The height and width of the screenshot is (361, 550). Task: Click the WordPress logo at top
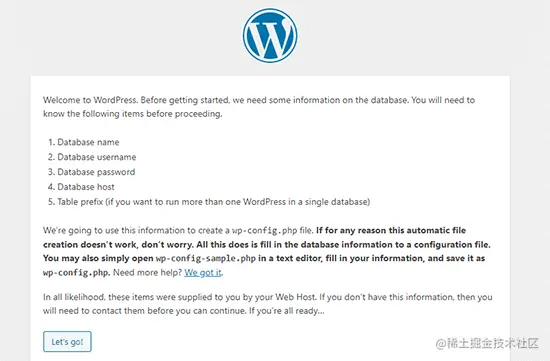270,35
